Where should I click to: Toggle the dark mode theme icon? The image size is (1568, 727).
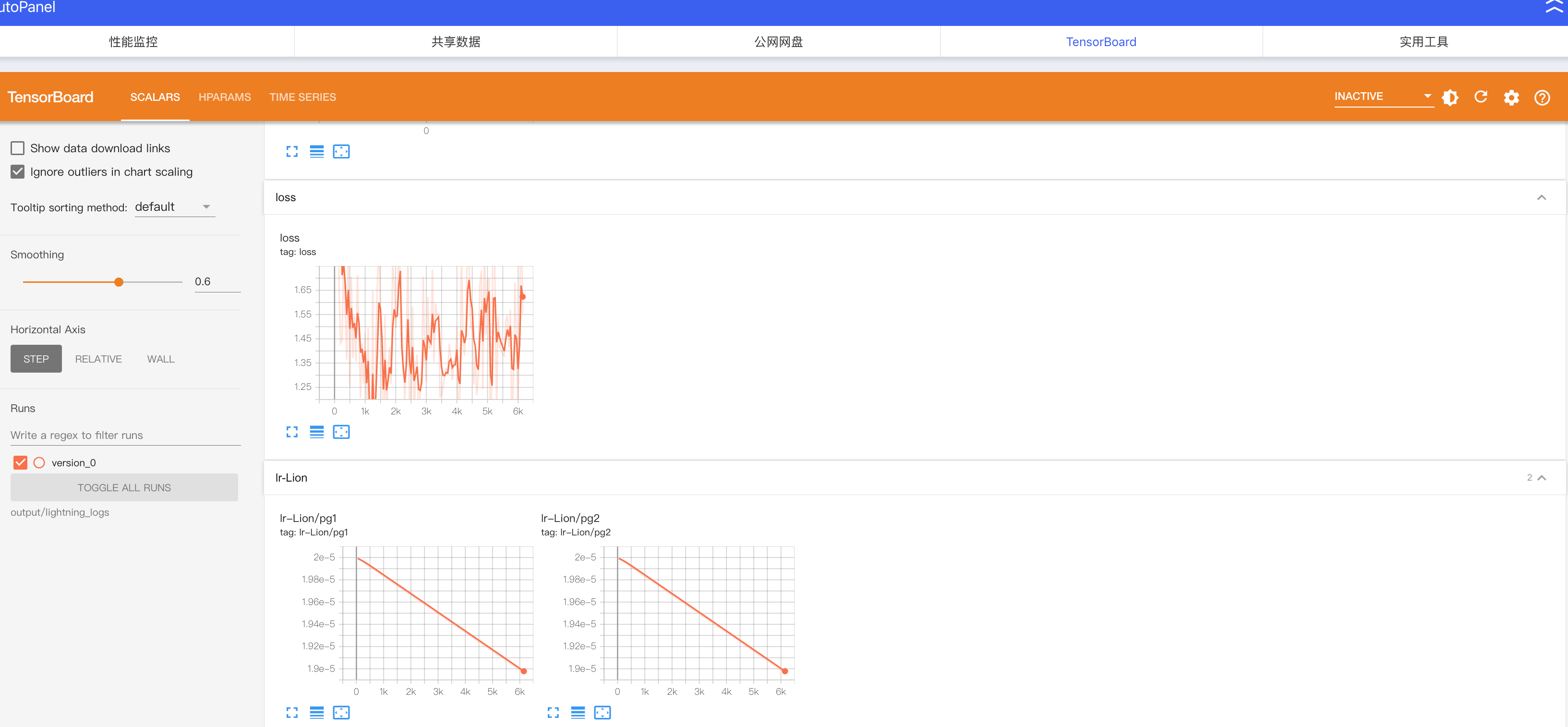tap(1450, 97)
